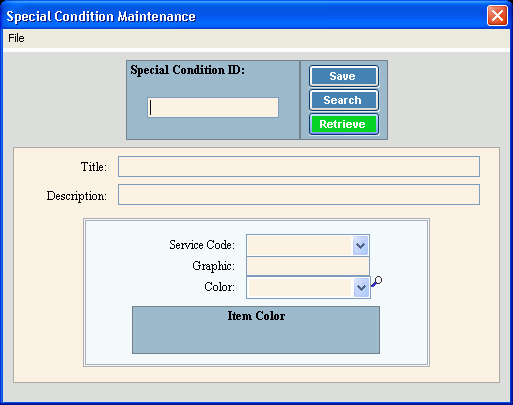Expand the Service Code dropdown arrow
513x405 pixels.
[360, 245]
